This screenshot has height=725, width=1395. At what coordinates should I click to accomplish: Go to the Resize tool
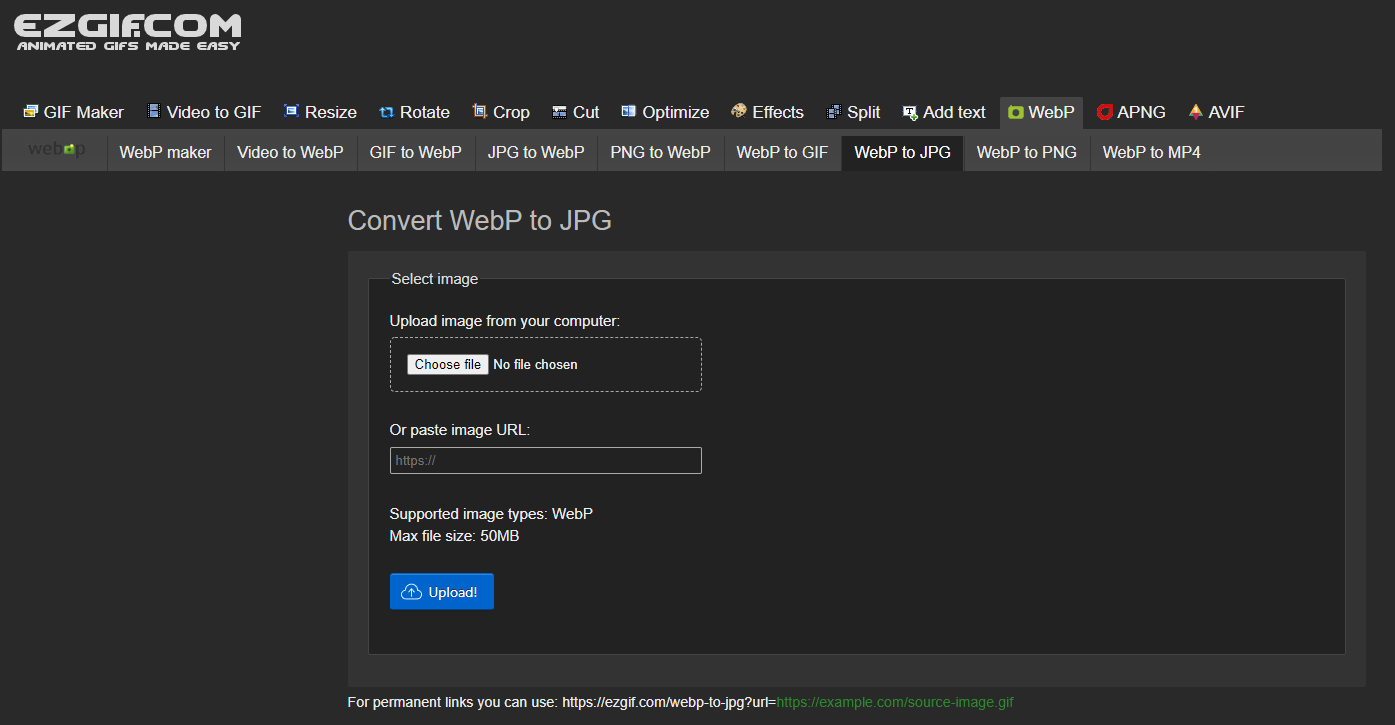(x=320, y=112)
